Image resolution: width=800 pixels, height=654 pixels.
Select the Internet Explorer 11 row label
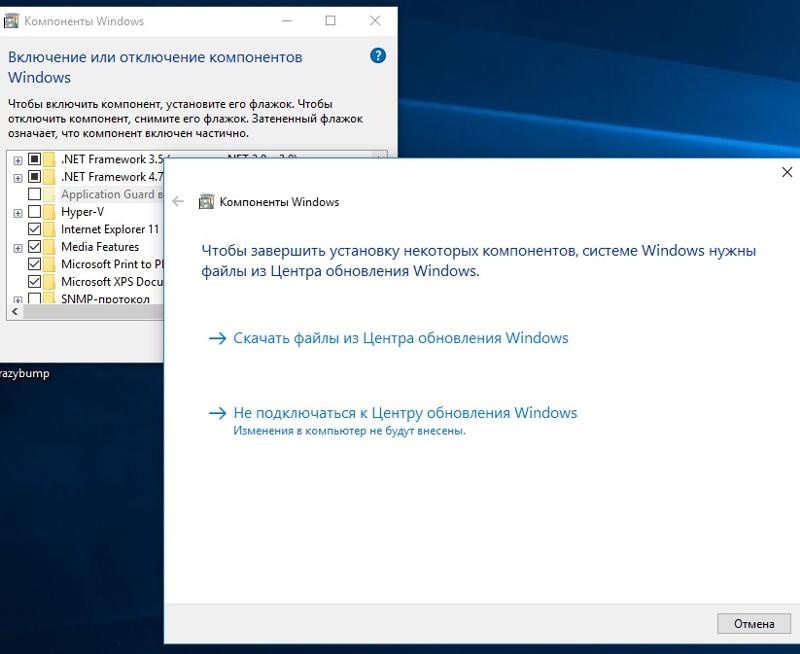(x=110, y=229)
